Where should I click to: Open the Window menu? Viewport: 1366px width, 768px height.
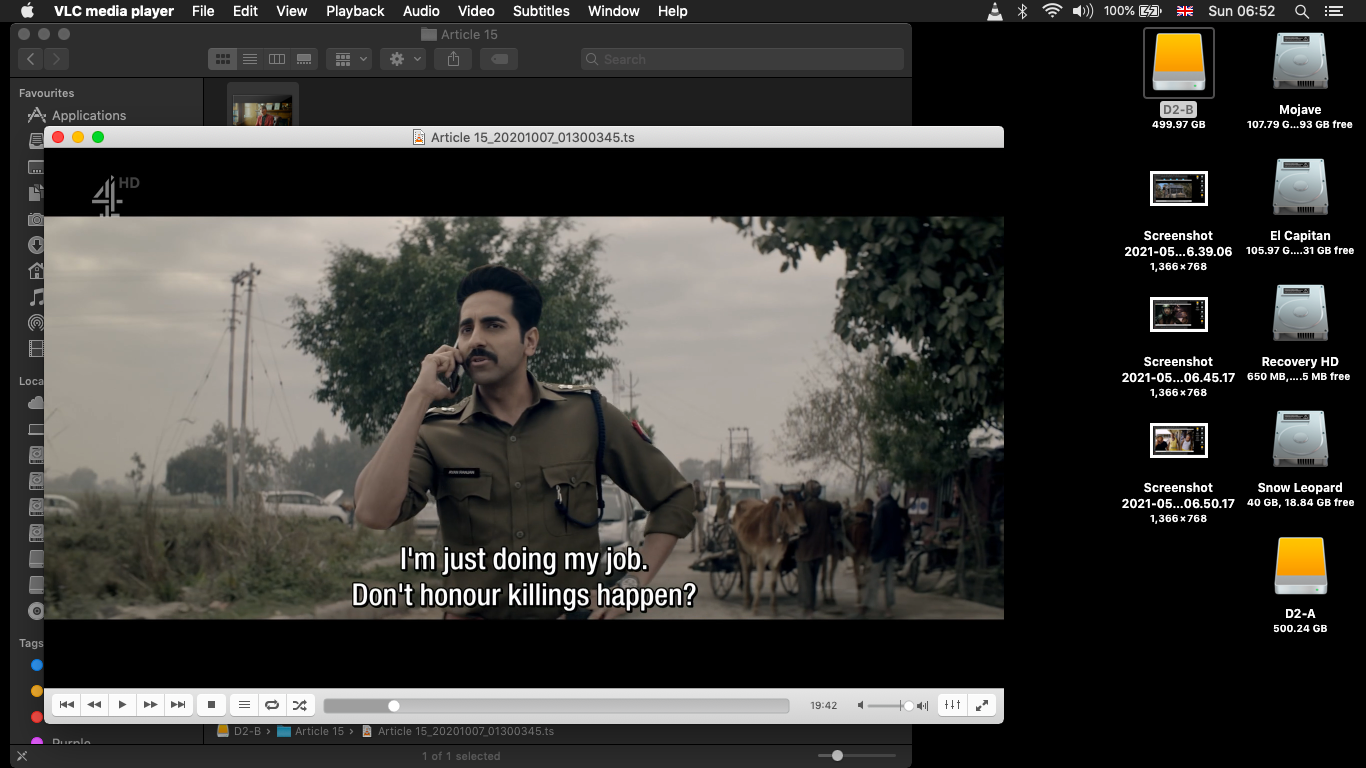tap(614, 11)
